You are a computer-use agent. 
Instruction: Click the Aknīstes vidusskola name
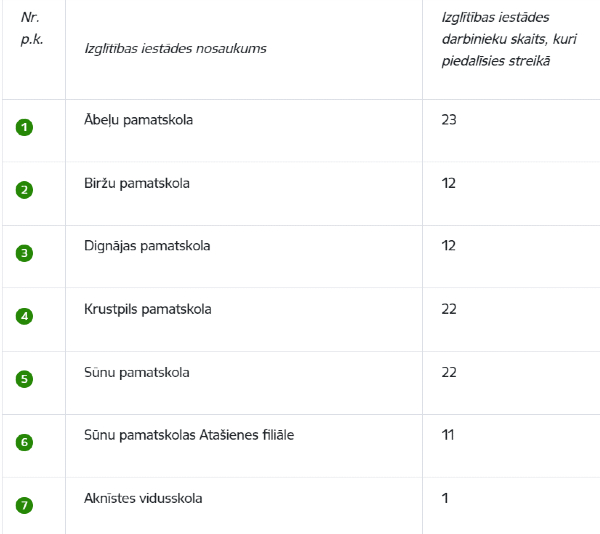143,498
